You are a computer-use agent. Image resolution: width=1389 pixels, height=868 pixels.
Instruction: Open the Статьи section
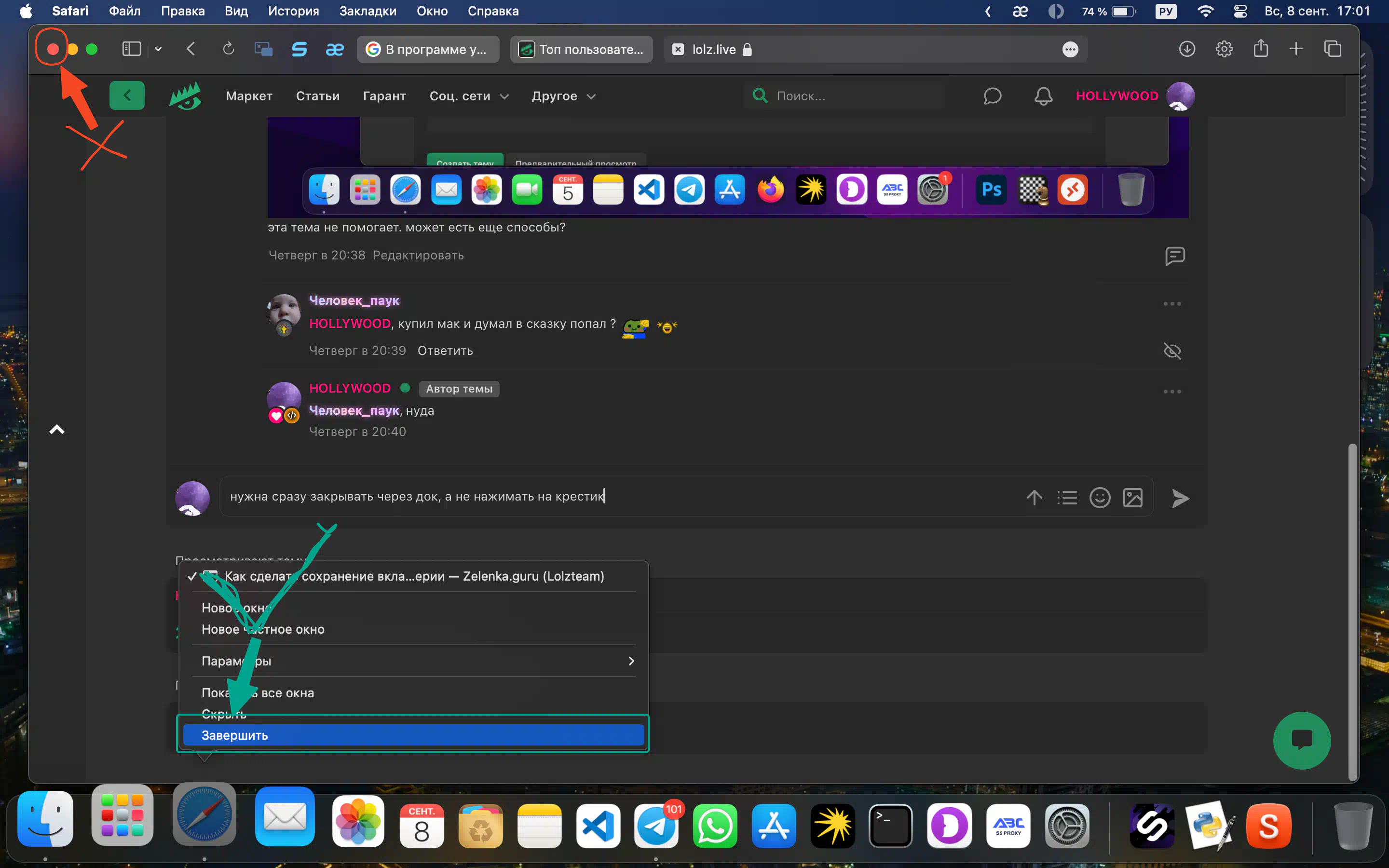click(x=317, y=96)
